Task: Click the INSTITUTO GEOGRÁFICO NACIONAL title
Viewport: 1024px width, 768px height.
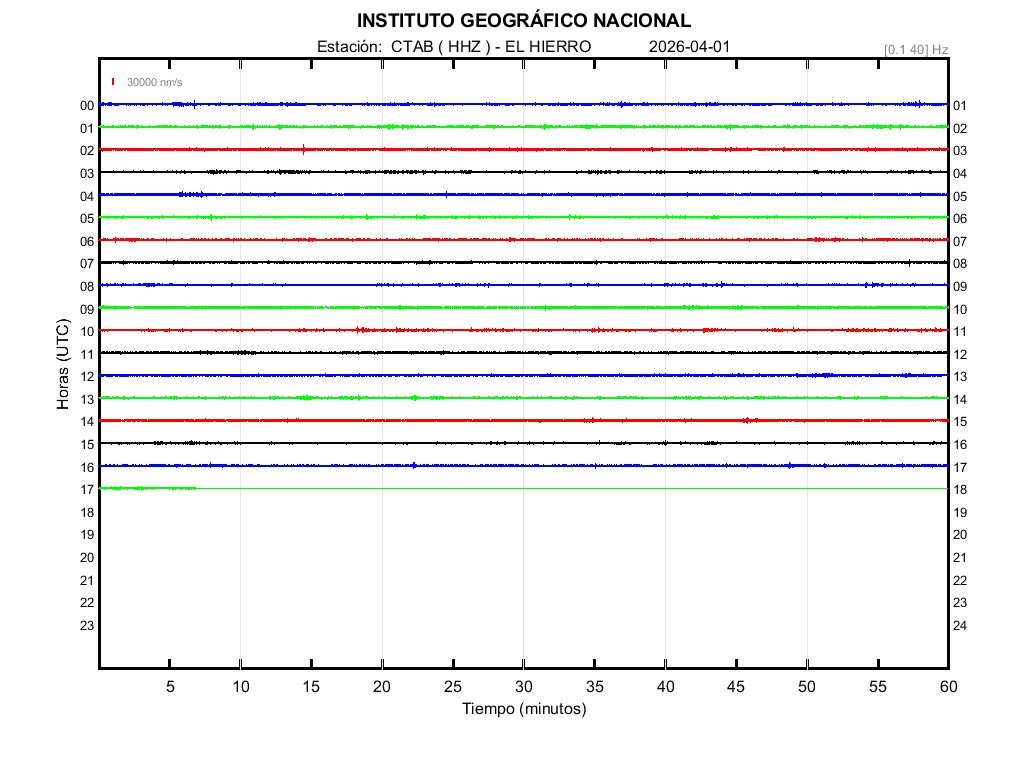Action: pyautogui.click(x=523, y=21)
